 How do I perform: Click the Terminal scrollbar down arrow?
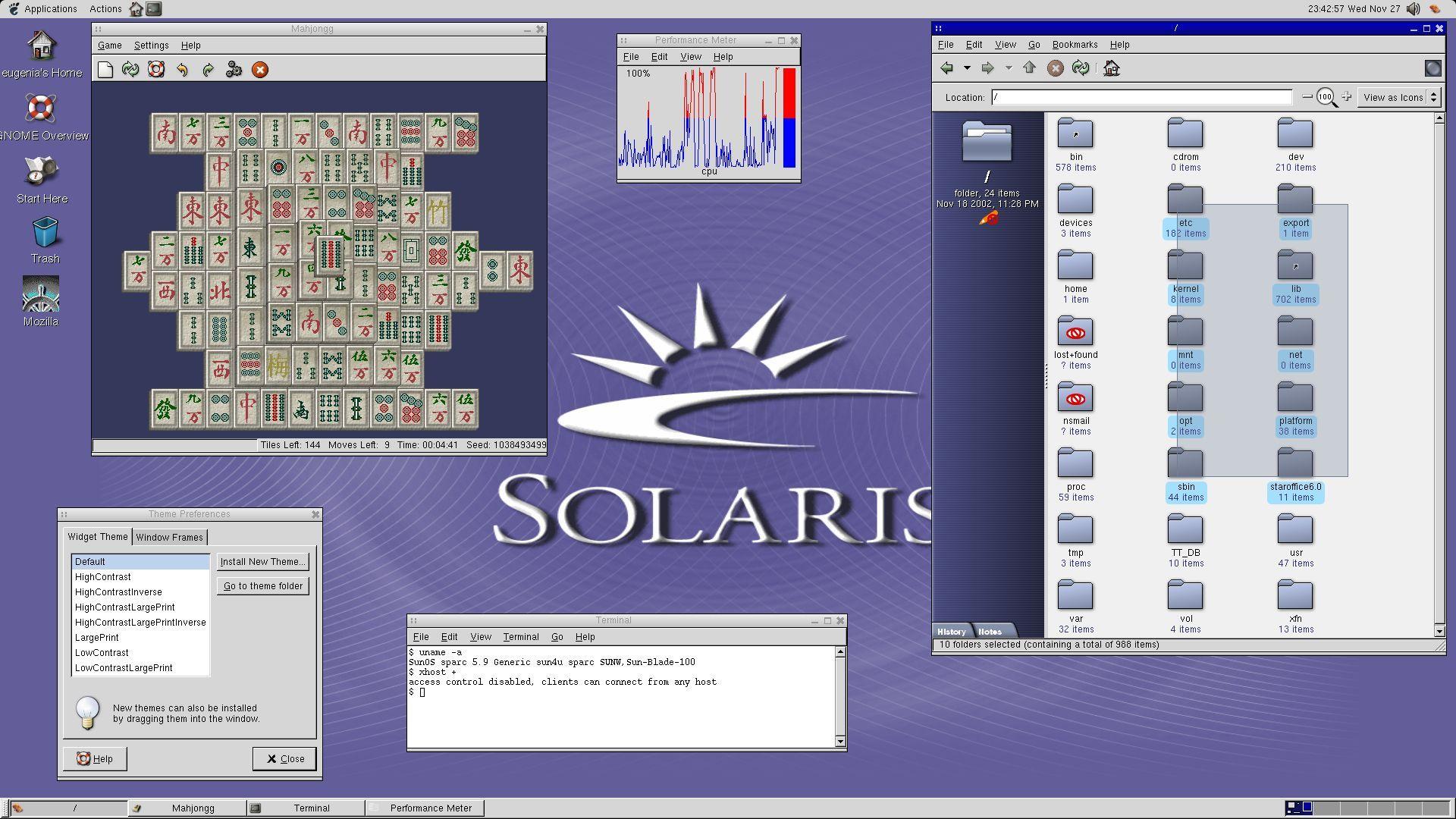840,741
